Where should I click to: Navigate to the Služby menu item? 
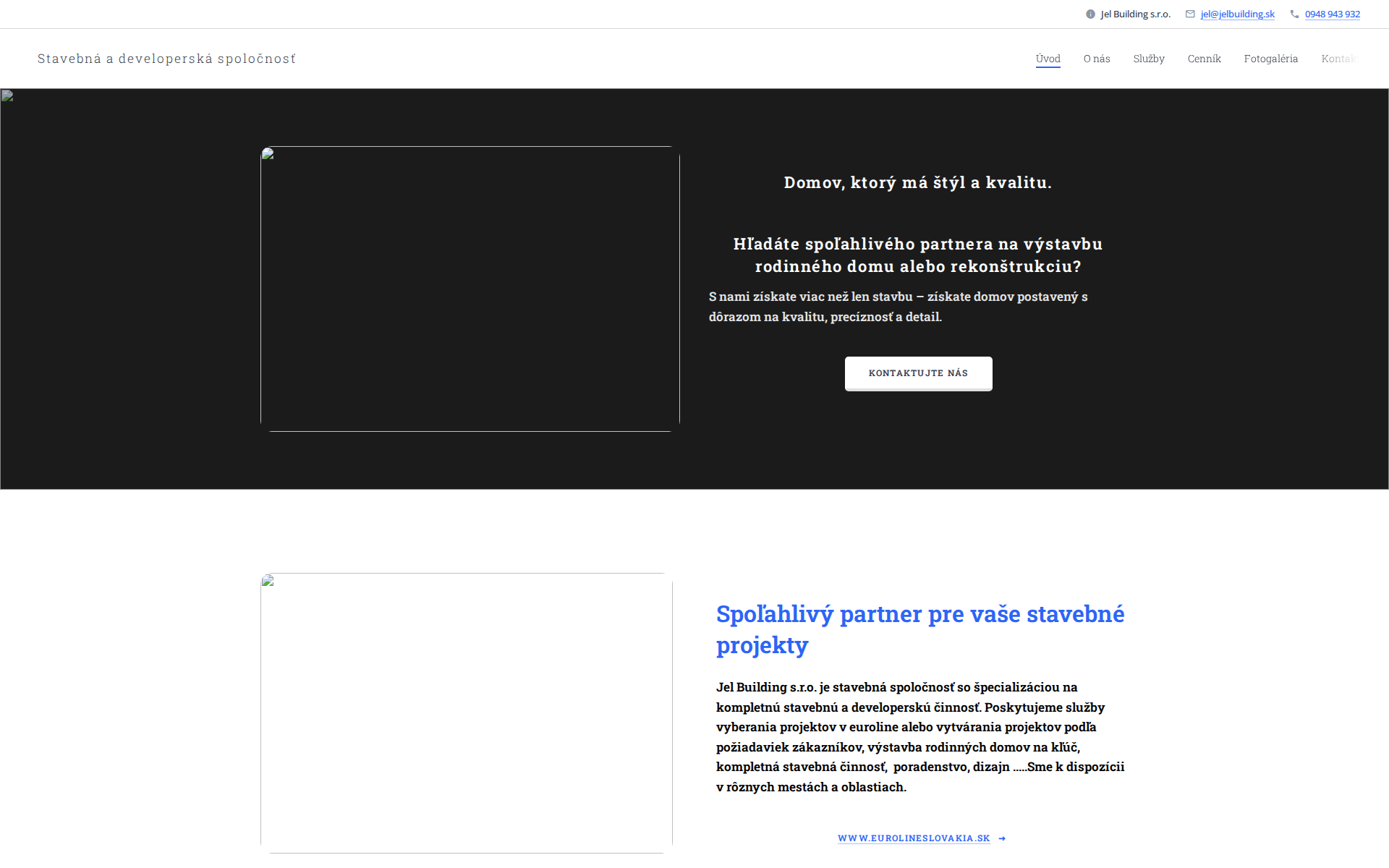(1149, 59)
